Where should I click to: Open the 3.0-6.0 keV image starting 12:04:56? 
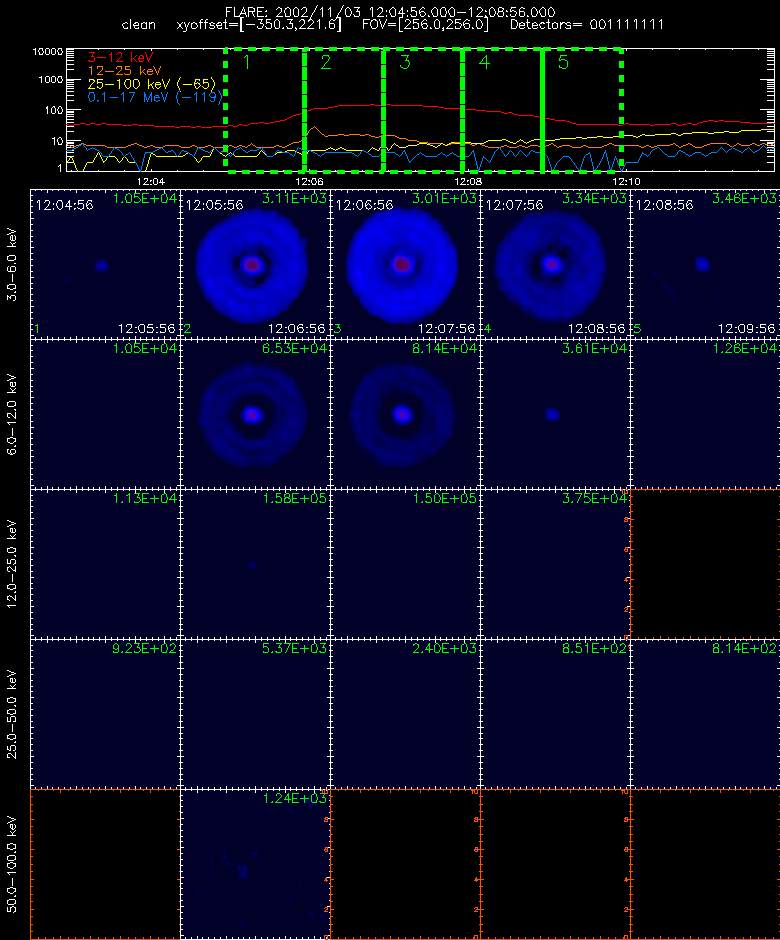[105, 264]
